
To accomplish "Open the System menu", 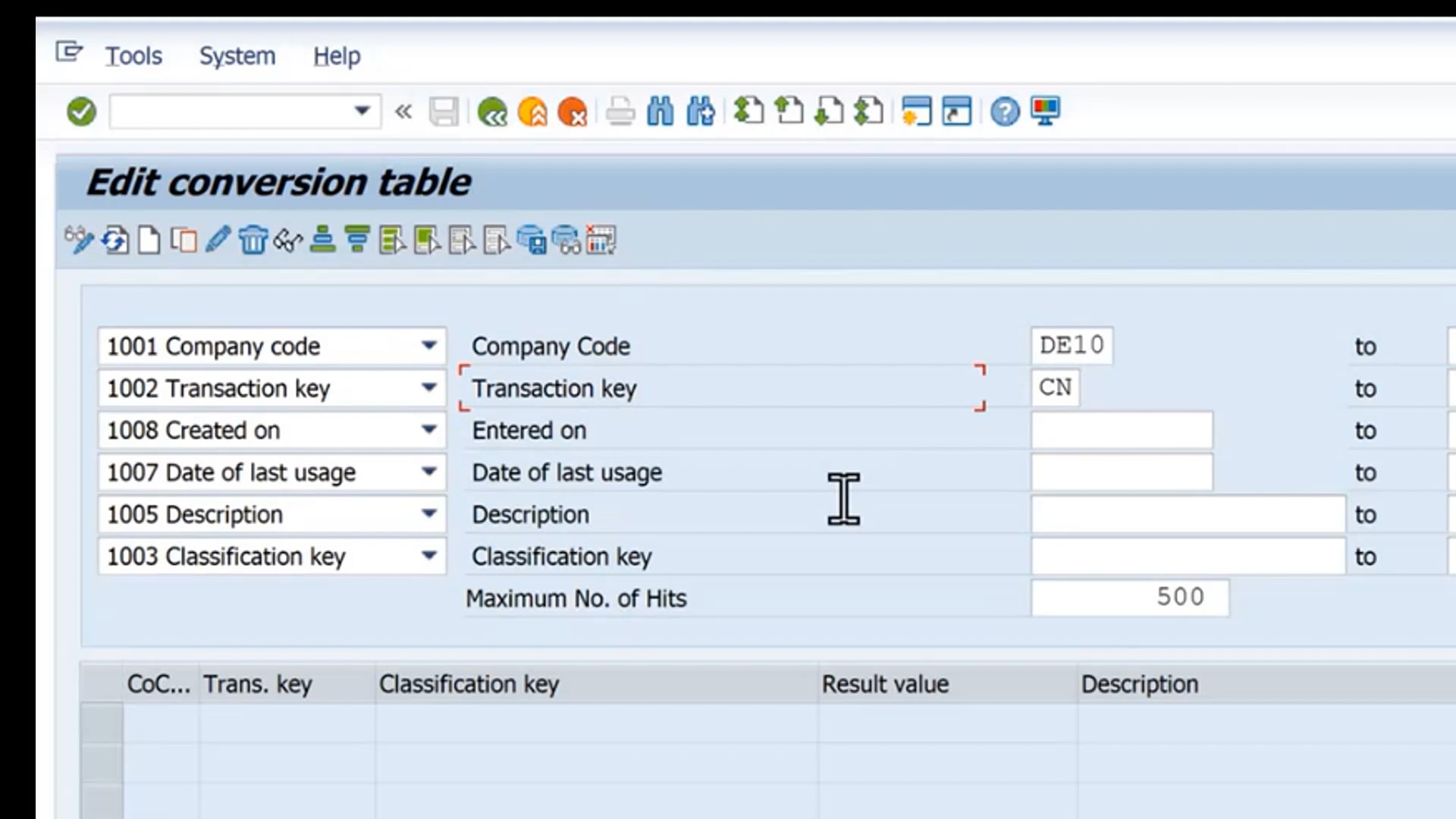I will [237, 55].
